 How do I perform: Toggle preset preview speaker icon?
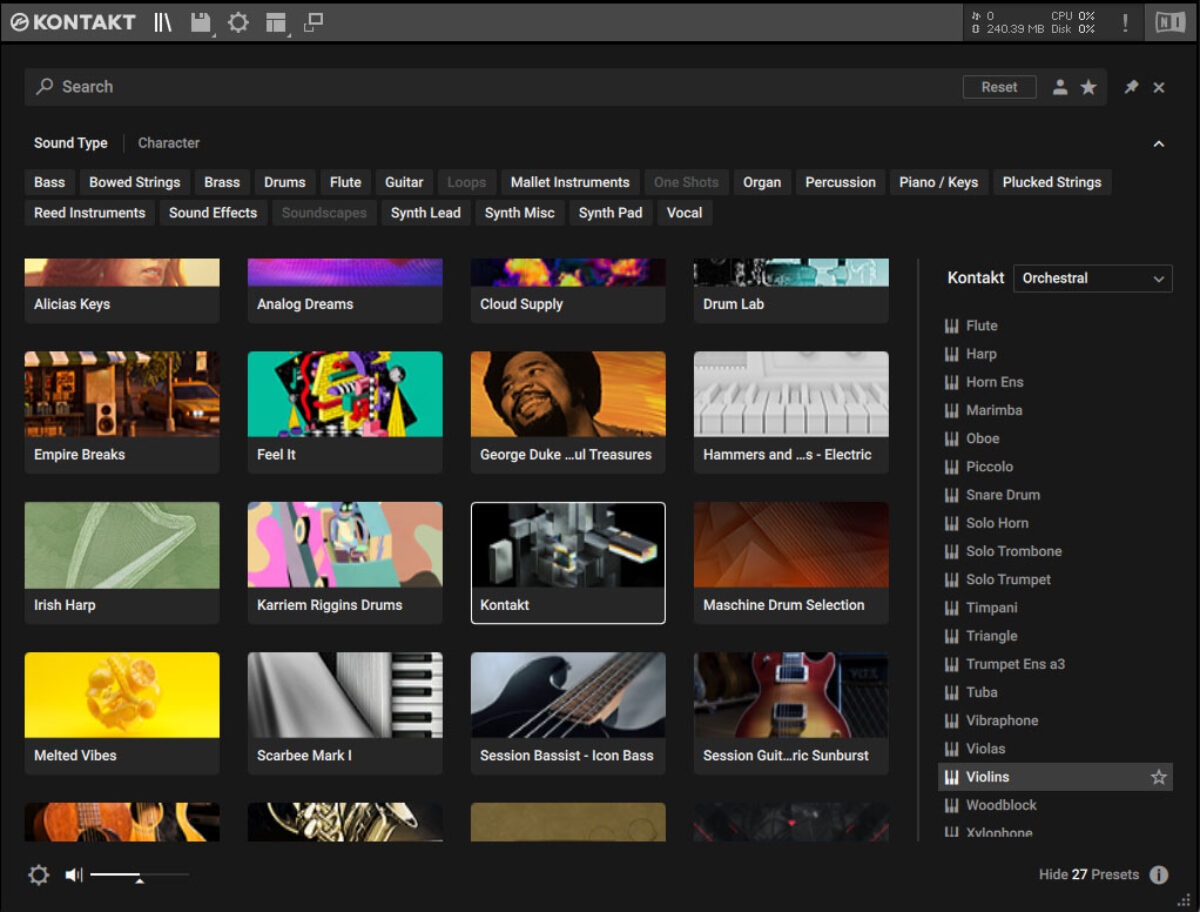click(x=74, y=875)
